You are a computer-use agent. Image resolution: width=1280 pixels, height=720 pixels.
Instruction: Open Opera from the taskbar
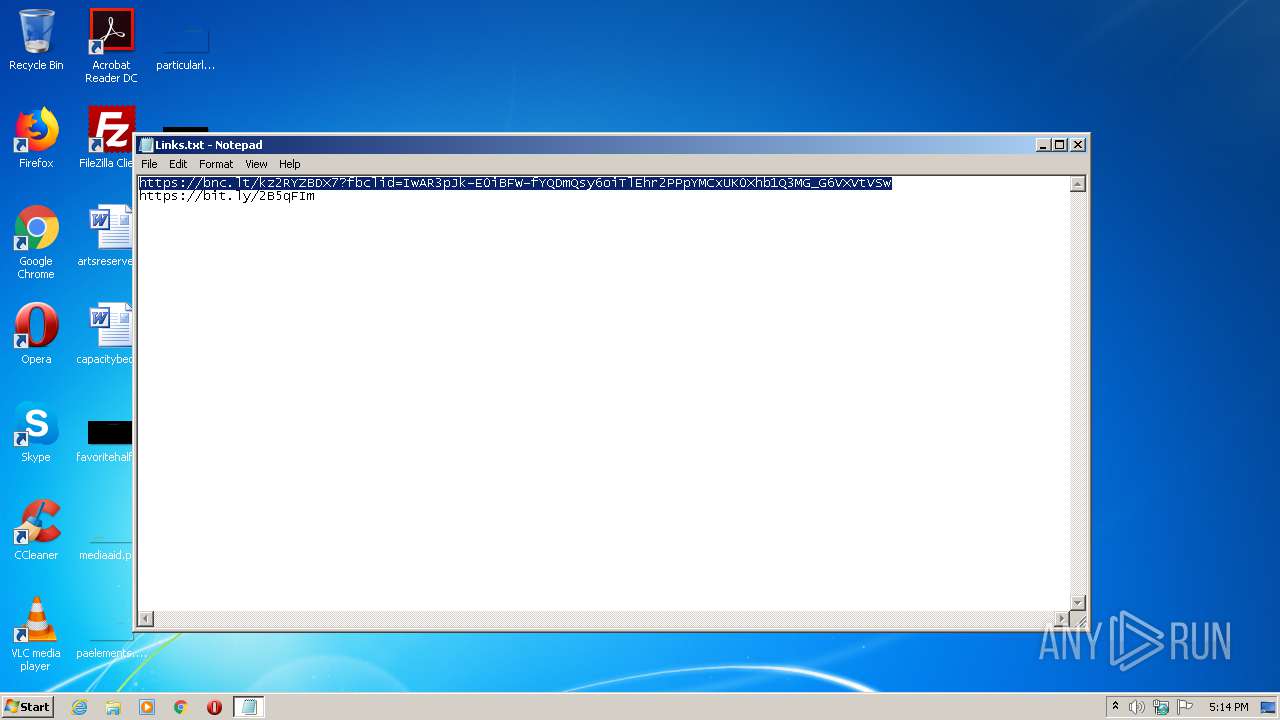pyautogui.click(x=214, y=707)
